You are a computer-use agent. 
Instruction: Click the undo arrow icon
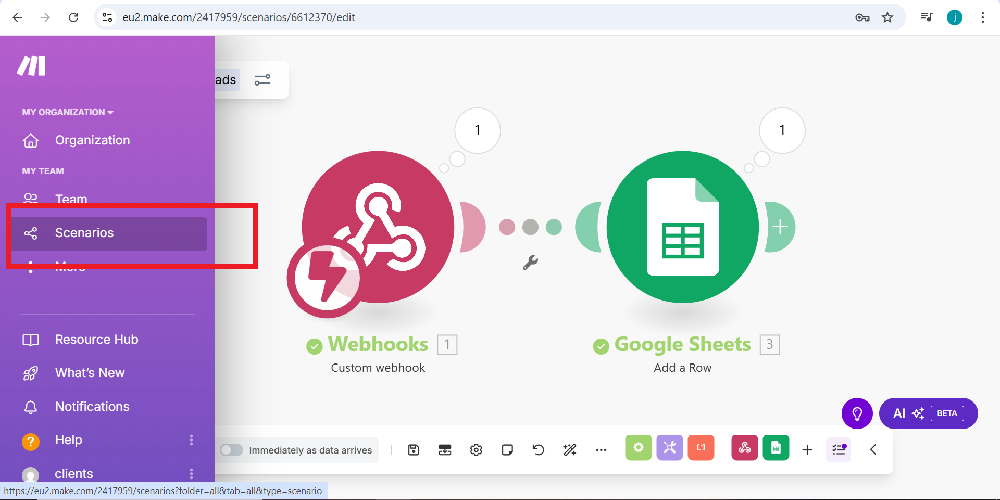coord(538,450)
